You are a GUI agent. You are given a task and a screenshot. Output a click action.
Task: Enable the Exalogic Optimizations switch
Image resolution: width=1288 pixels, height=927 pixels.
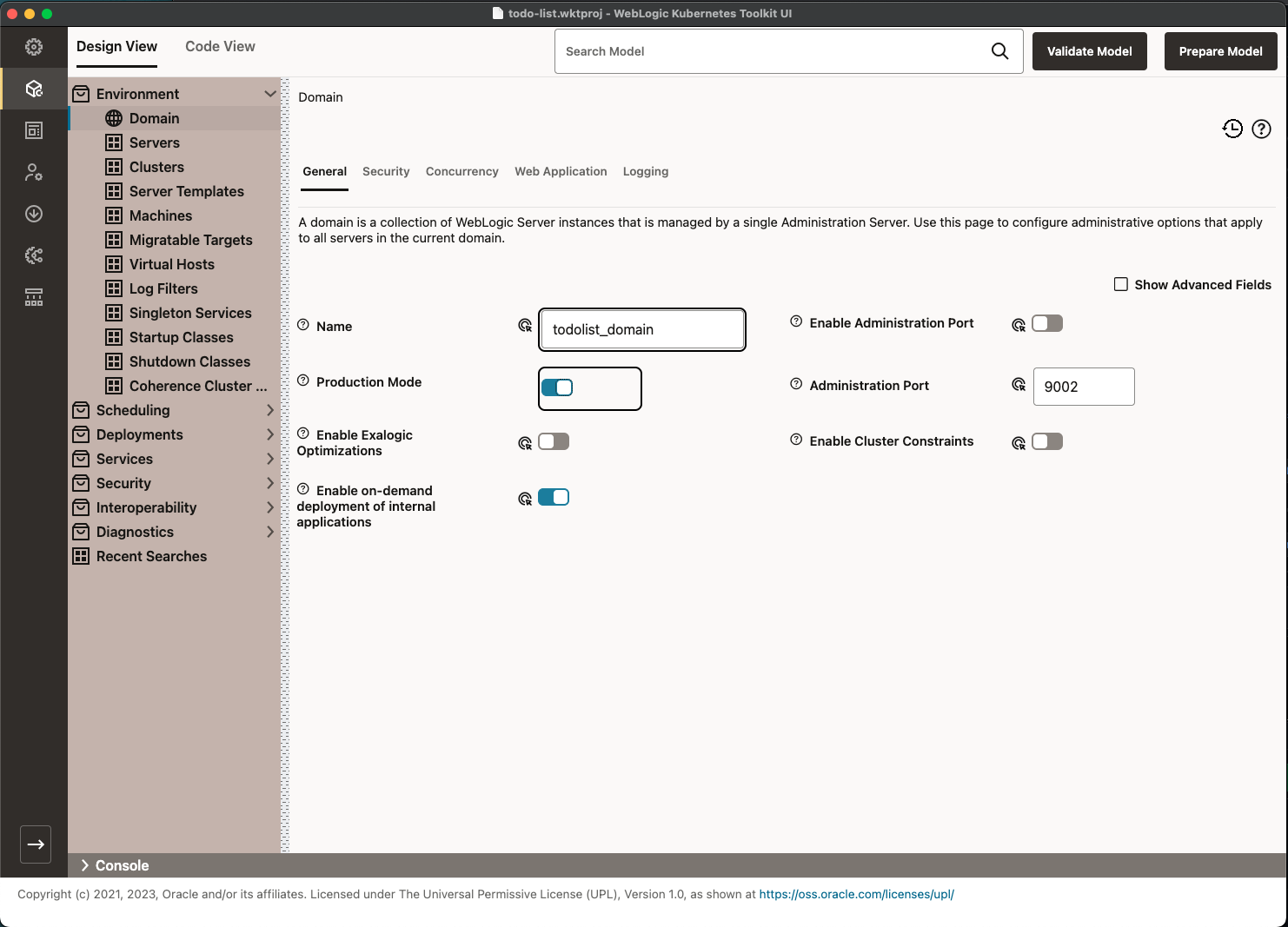coord(554,441)
